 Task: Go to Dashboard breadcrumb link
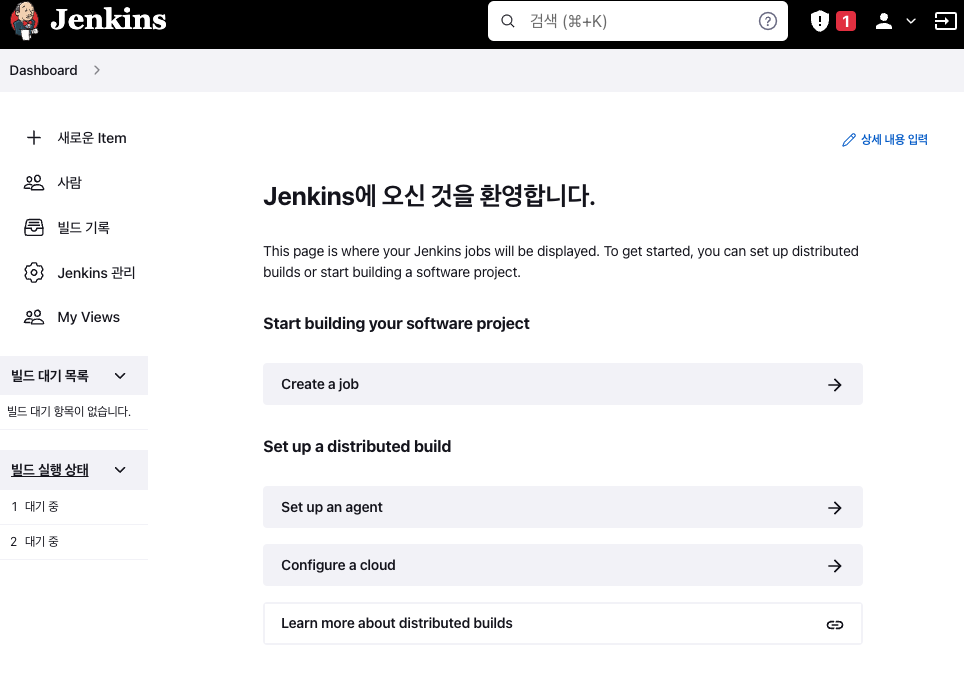[x=43, y=70]
